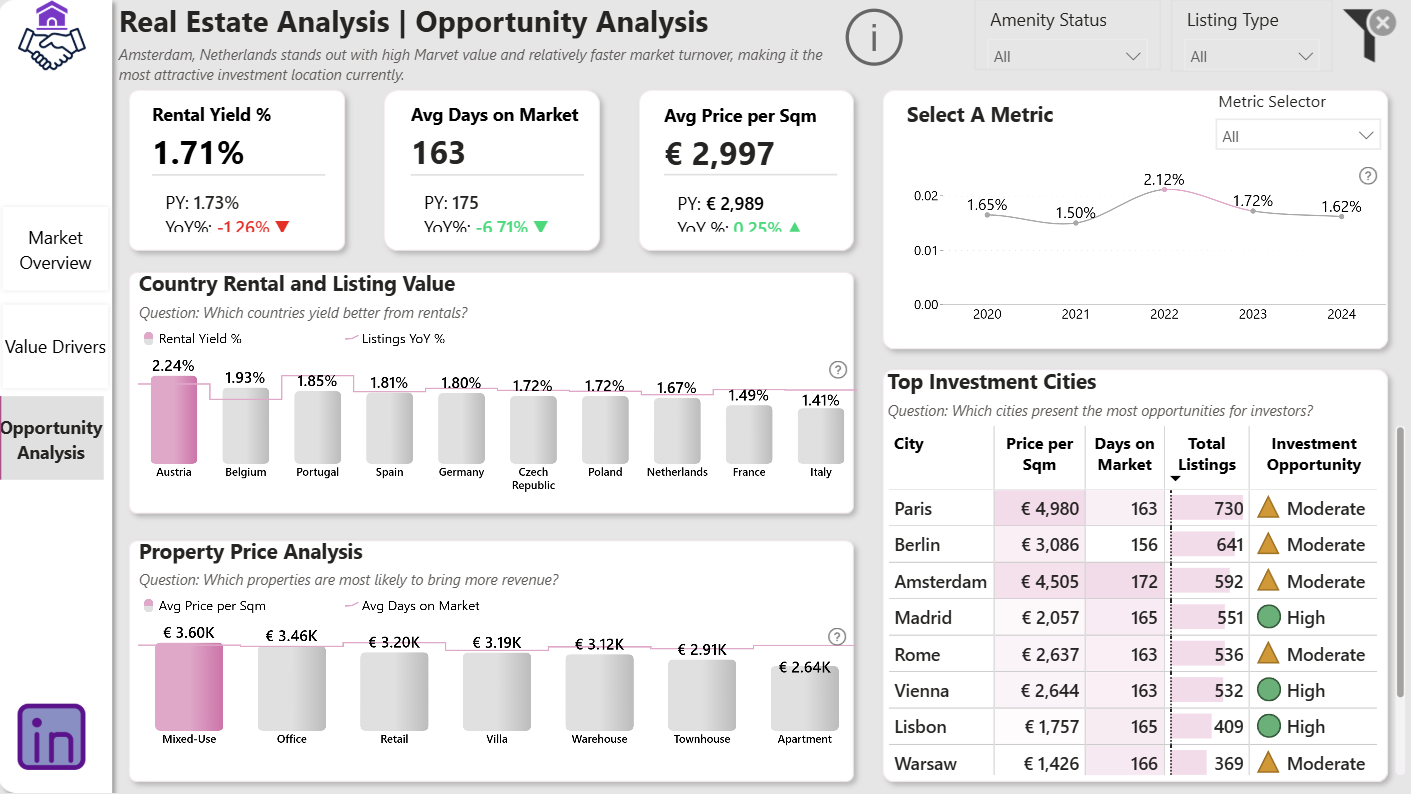The image size is (1411, 794).
Task: Click Paris Moderate triangle warning icon
Action: (1268, 508)
